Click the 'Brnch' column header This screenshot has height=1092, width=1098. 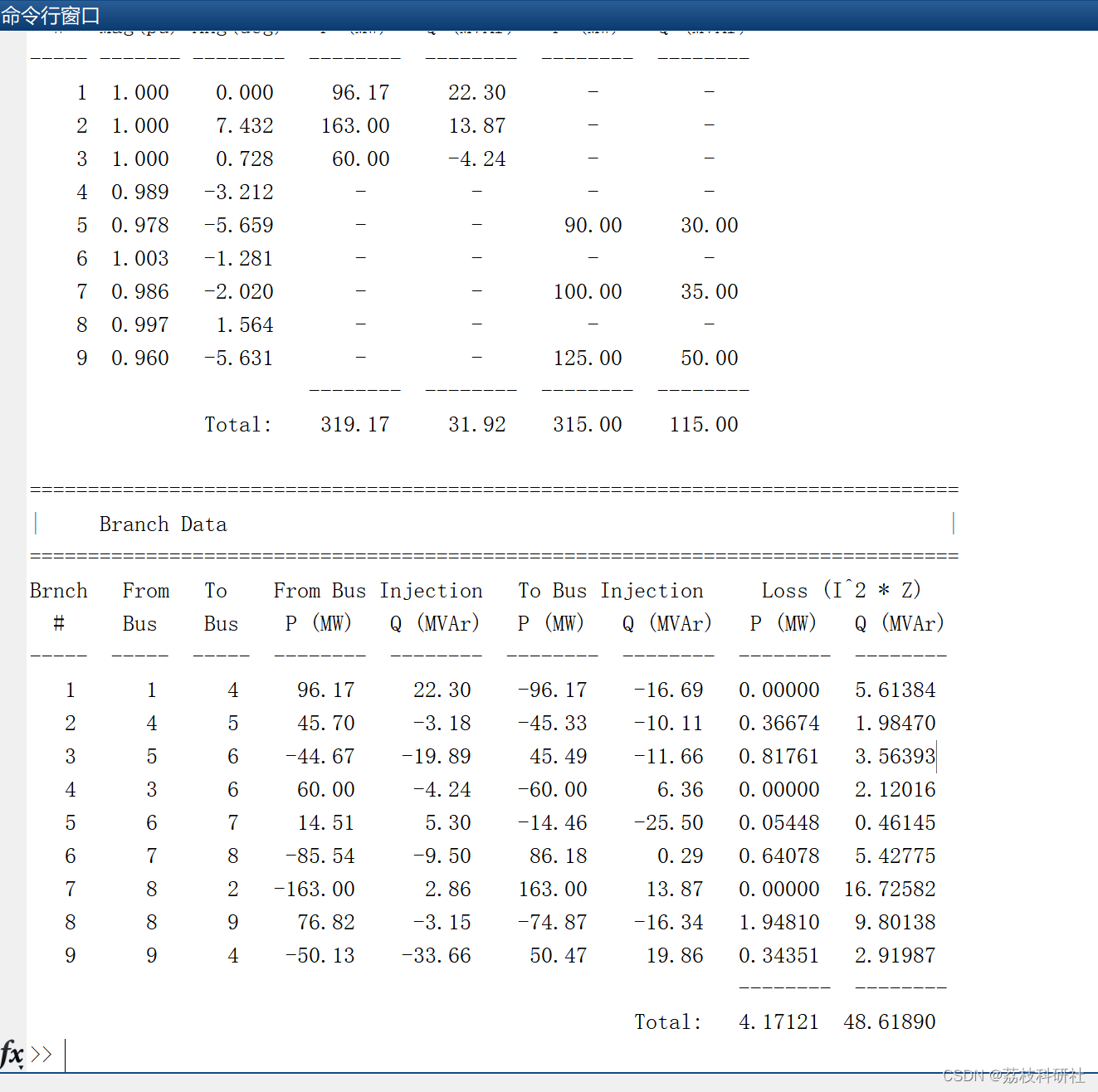tap(59, 591)
